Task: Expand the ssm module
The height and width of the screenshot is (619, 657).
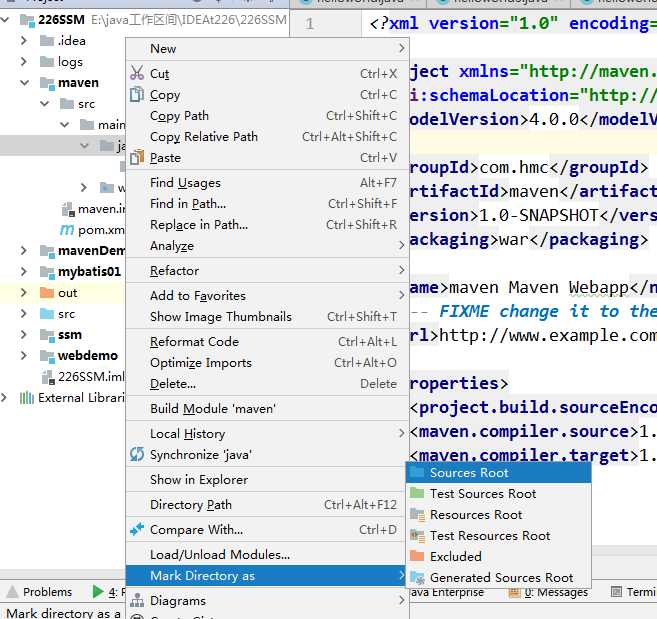Action: (24, 334)
